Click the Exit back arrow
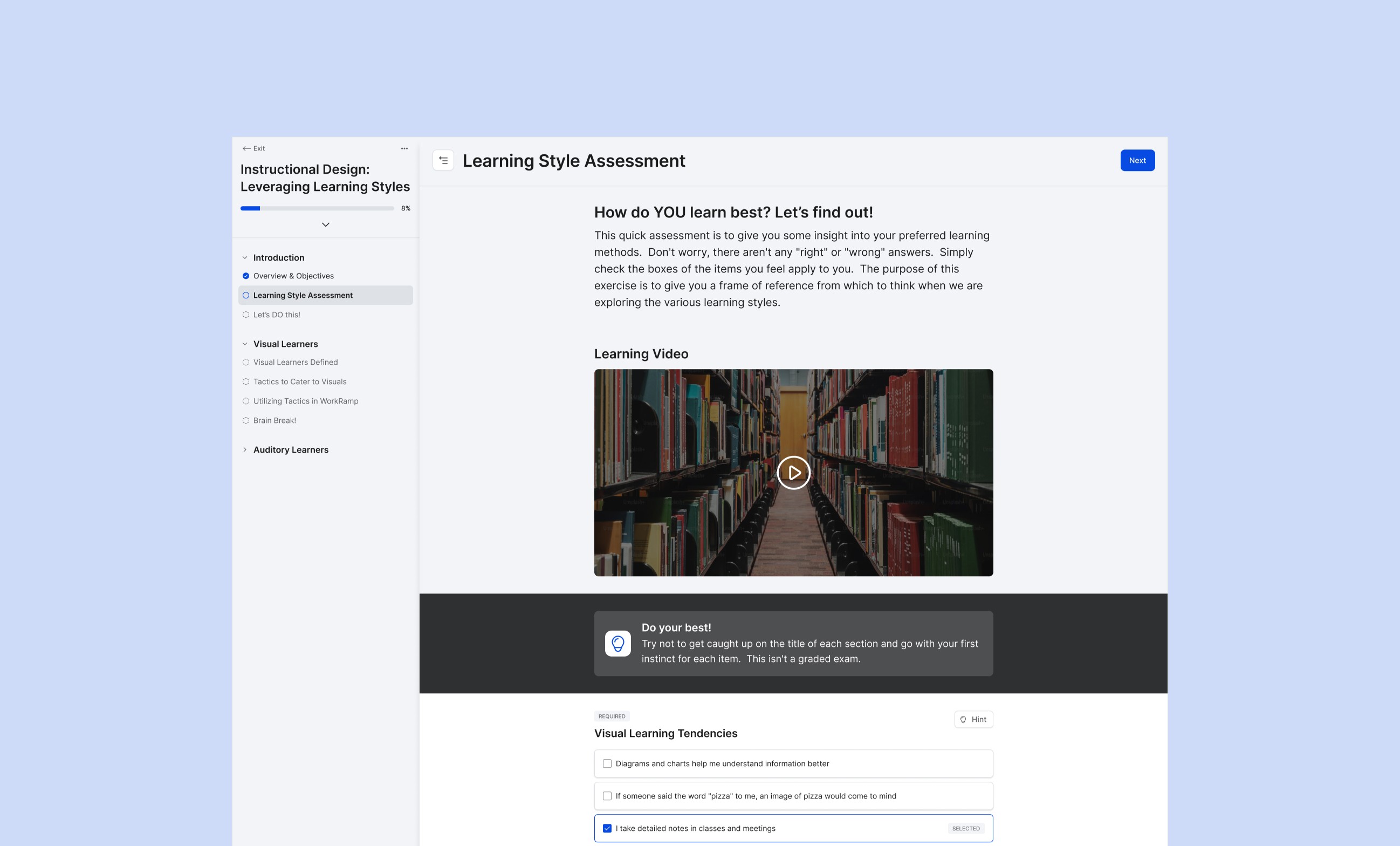The image size is (1400, 846). [246, 148]
